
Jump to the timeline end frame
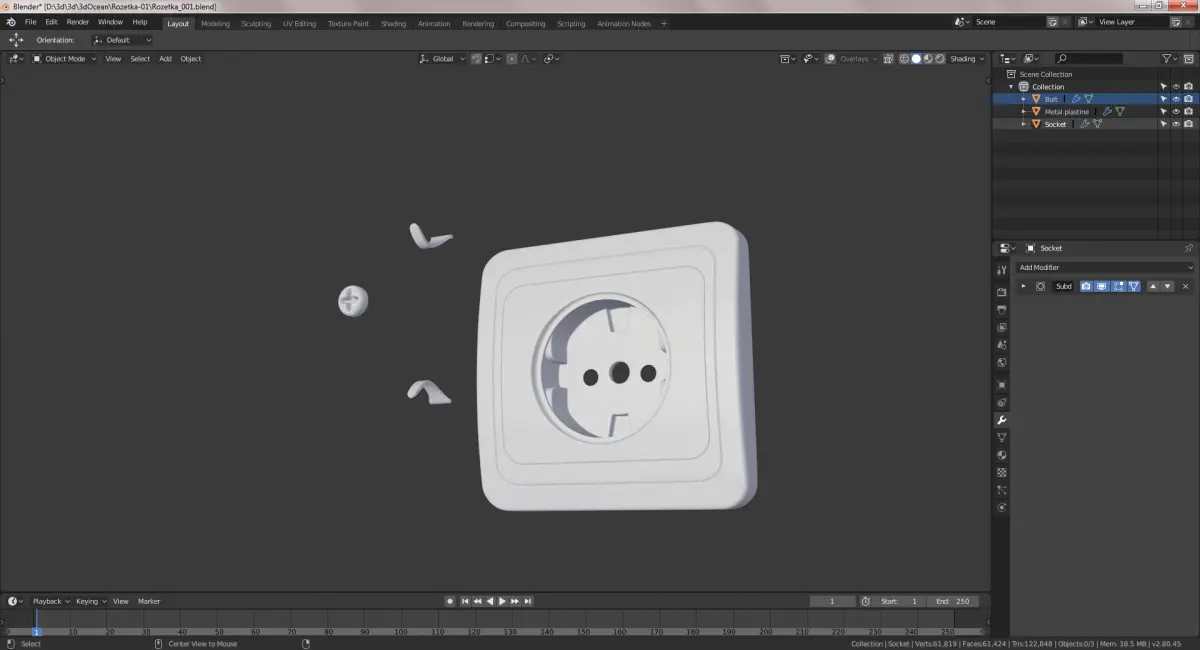pyautogui.click(x=527, y=601)
